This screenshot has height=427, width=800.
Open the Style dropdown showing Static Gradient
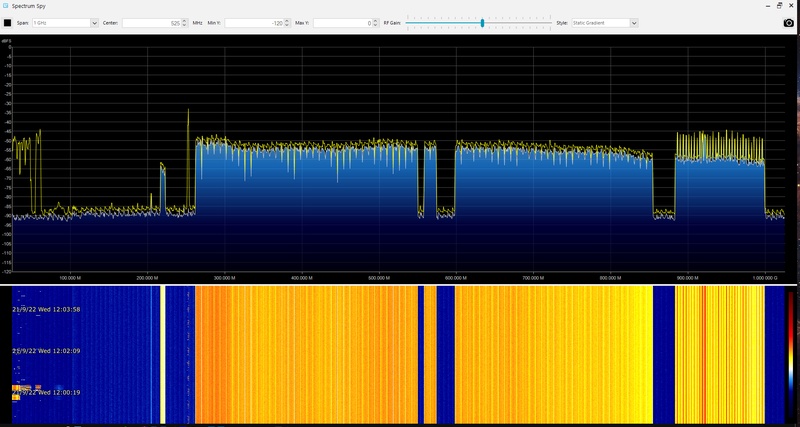click(x=605, y=23)
